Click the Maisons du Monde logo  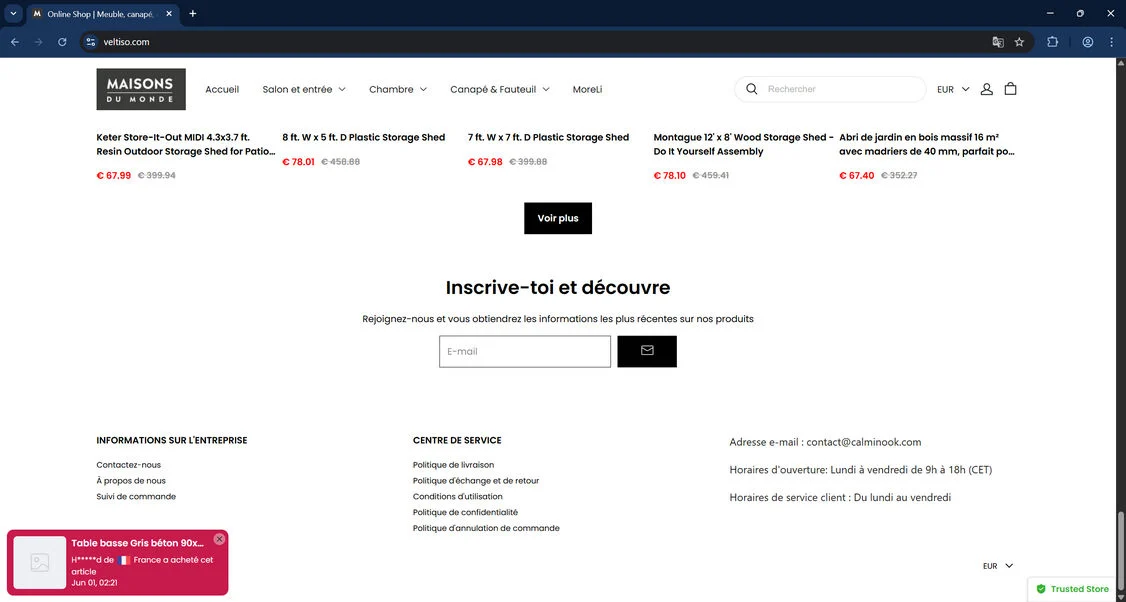(141, 89)
